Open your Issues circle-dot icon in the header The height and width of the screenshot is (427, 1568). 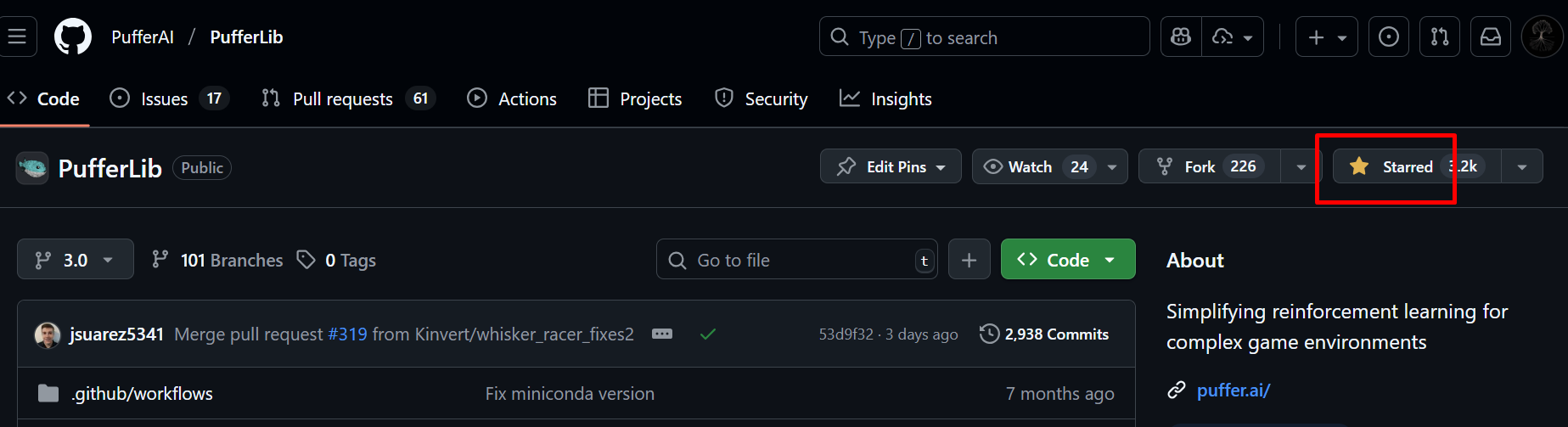(x=1389, y=37)
